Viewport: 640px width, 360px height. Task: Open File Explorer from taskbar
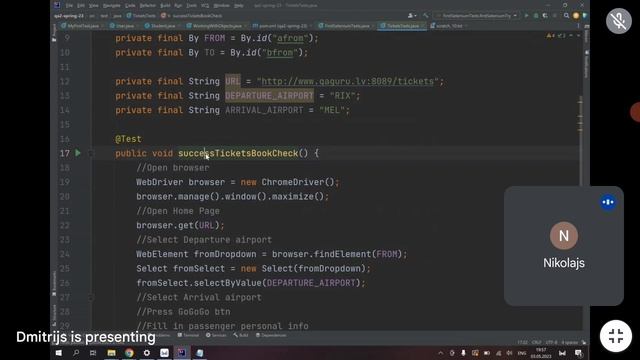pos(111,353)
